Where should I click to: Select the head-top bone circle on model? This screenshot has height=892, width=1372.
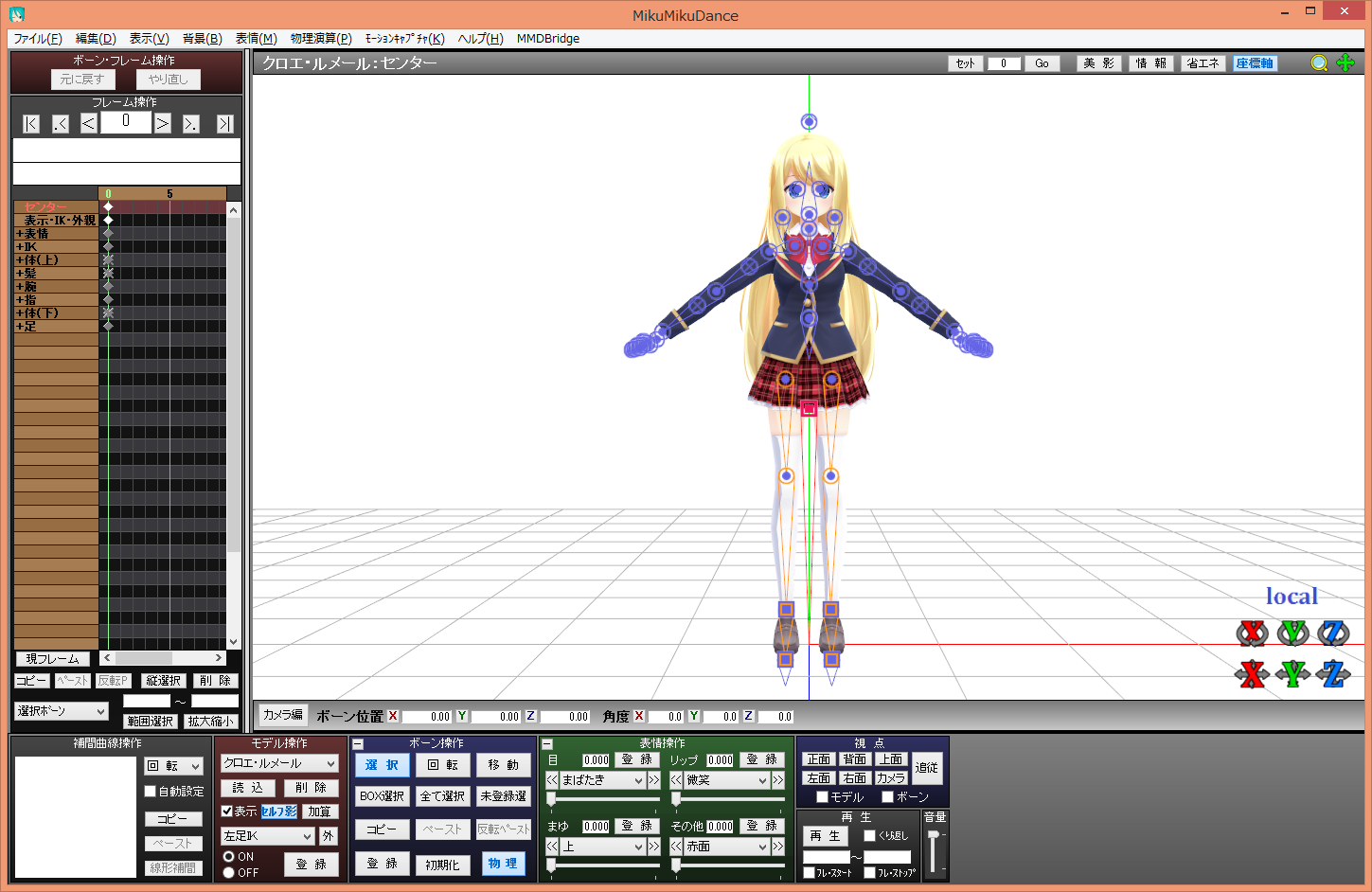(x=809, y=121)
